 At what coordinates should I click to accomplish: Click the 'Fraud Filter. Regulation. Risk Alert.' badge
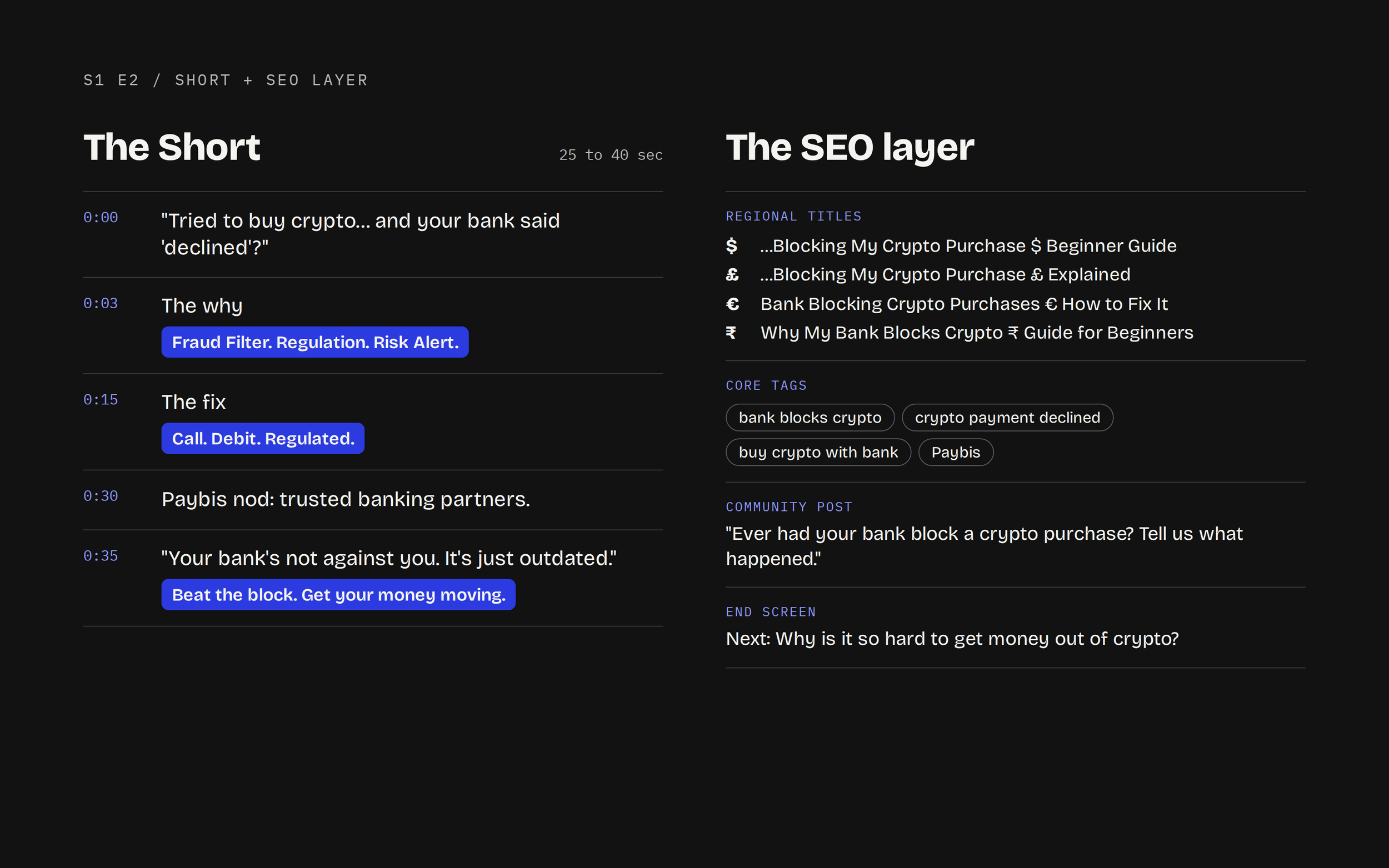tap(314, 342)
